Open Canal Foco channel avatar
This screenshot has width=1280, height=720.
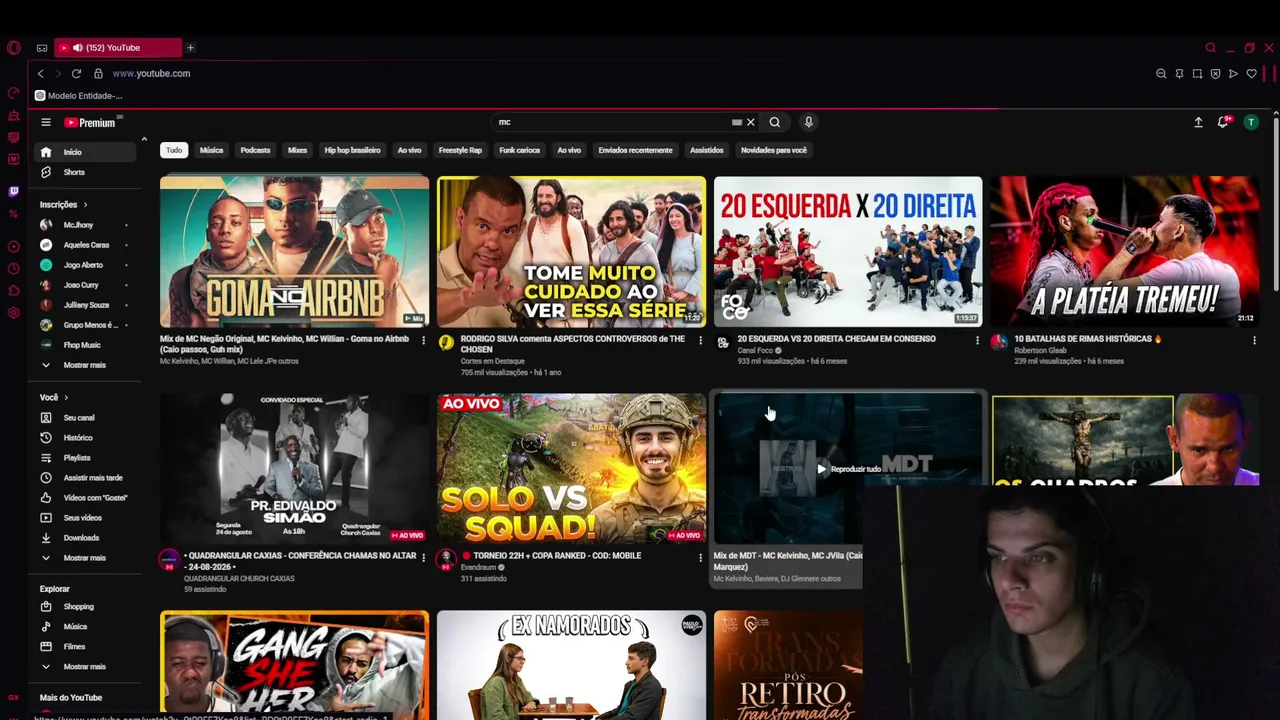723,342
